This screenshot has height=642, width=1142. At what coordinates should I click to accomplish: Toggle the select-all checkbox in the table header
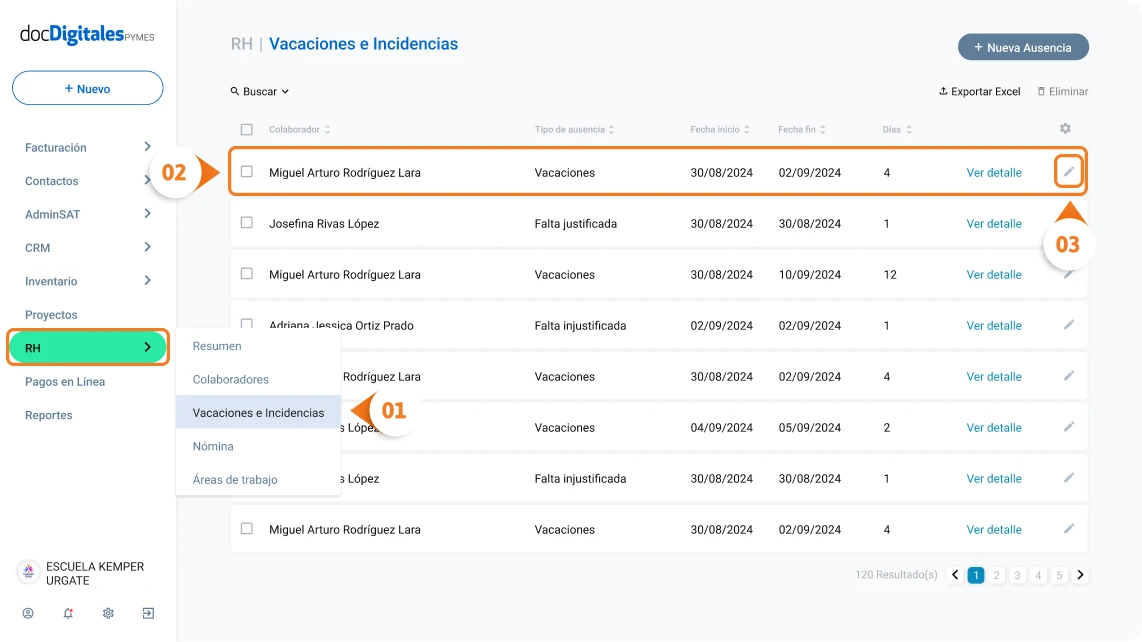(247, 129)
